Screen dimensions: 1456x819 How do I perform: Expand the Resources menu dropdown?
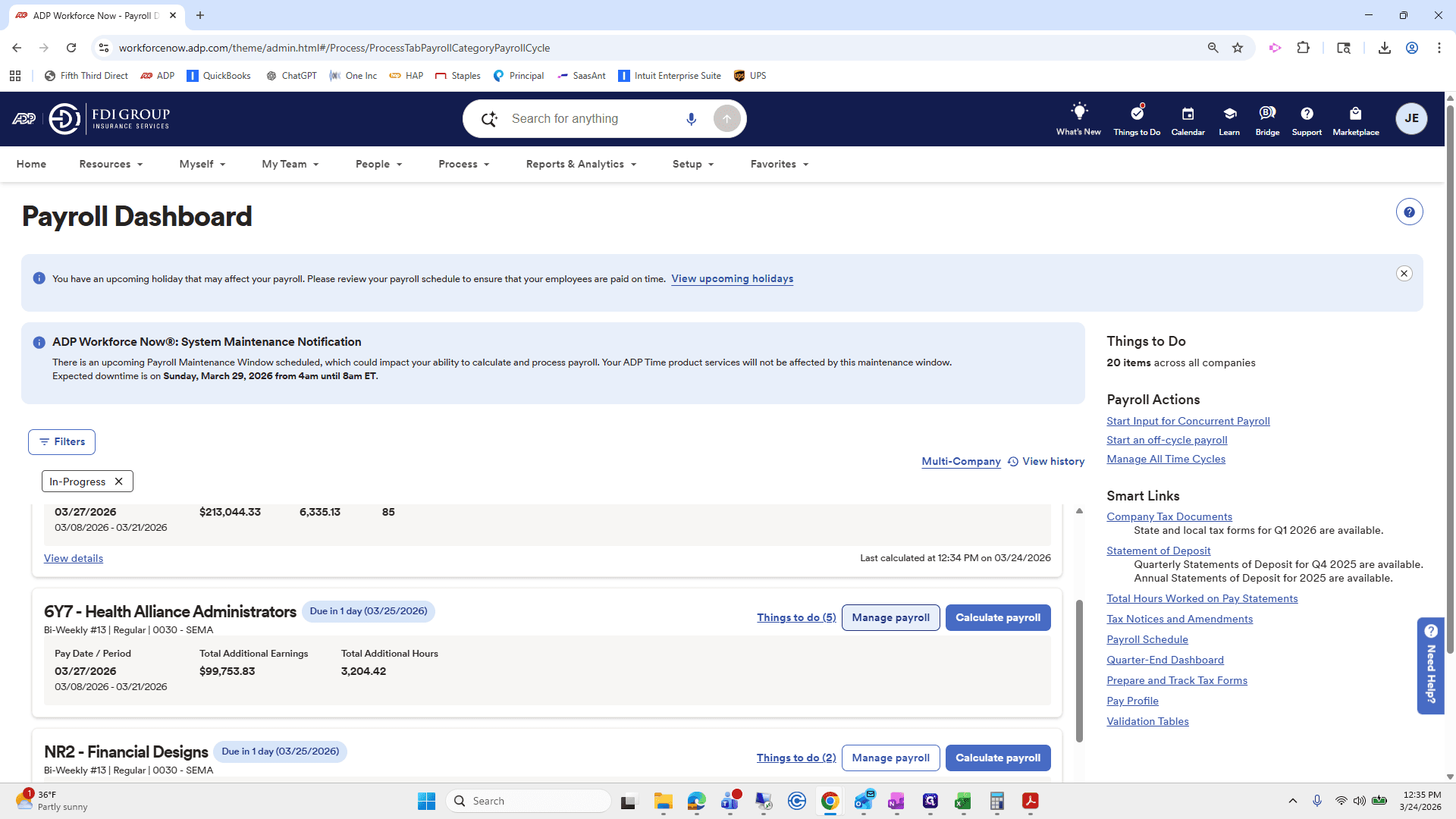coord(111,164)
